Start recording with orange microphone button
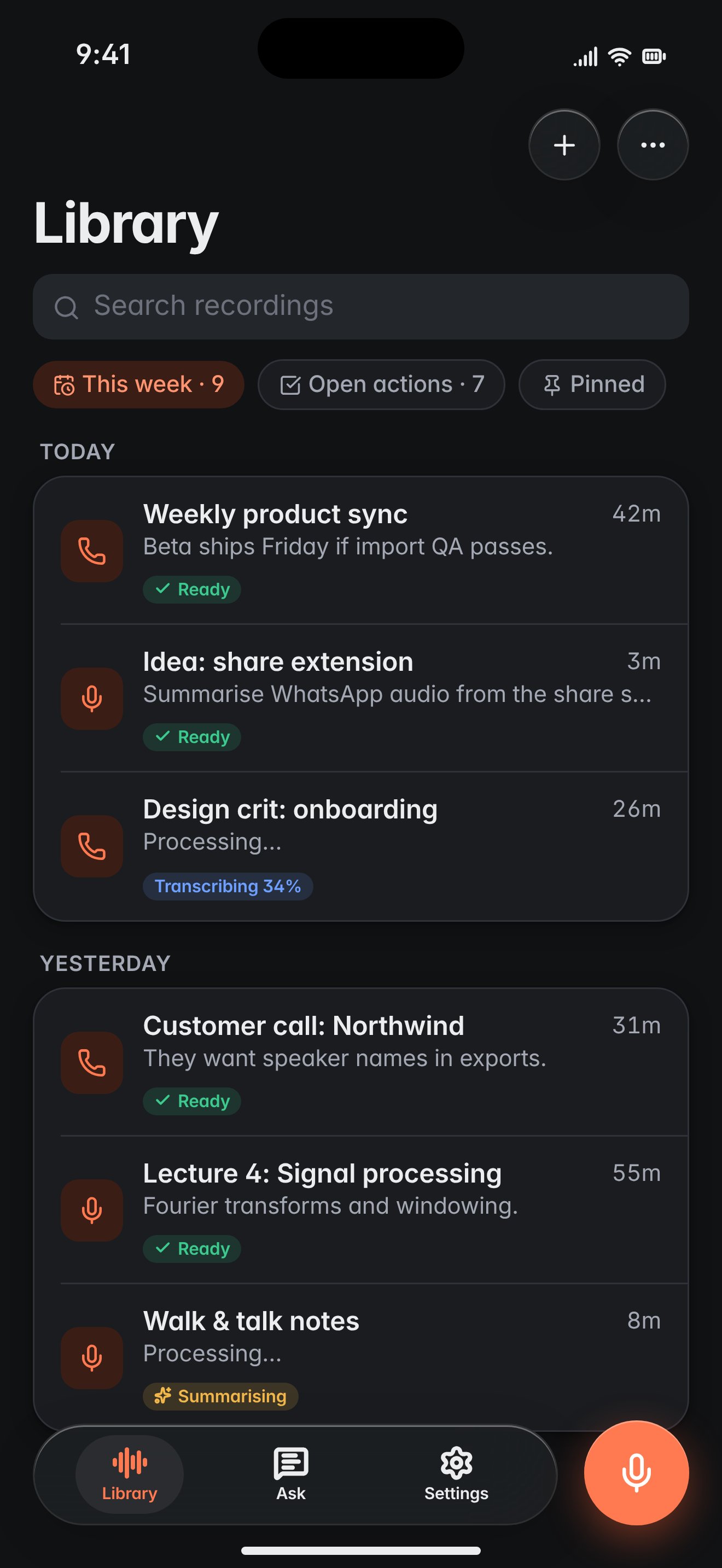Screen dimensions: 722x1568 pos(636,1473)
